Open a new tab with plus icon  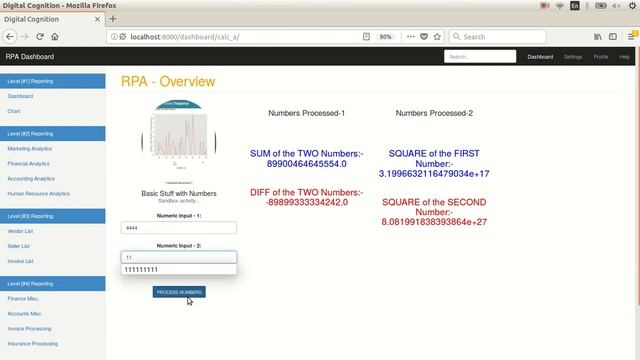pos(113,19)
